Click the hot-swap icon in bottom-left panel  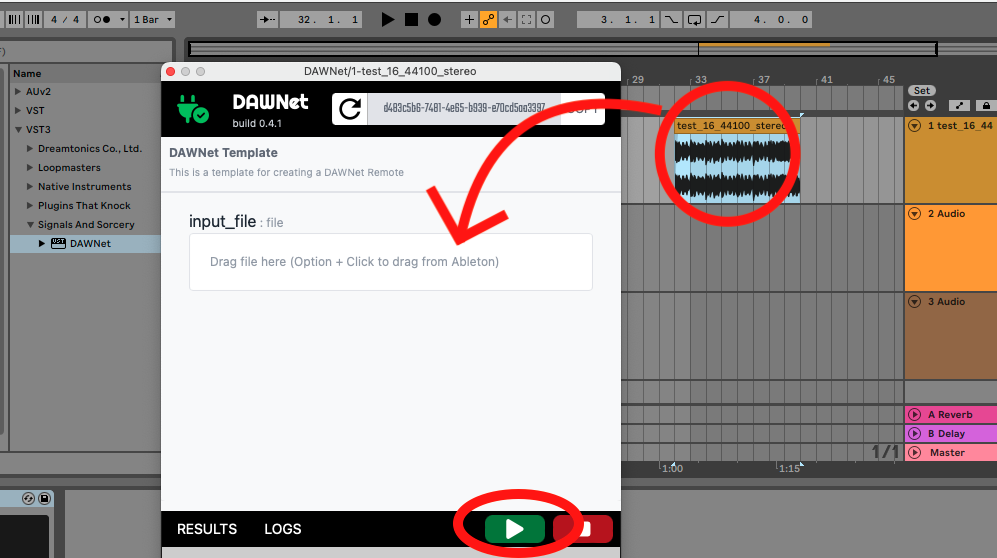(28, 499)
